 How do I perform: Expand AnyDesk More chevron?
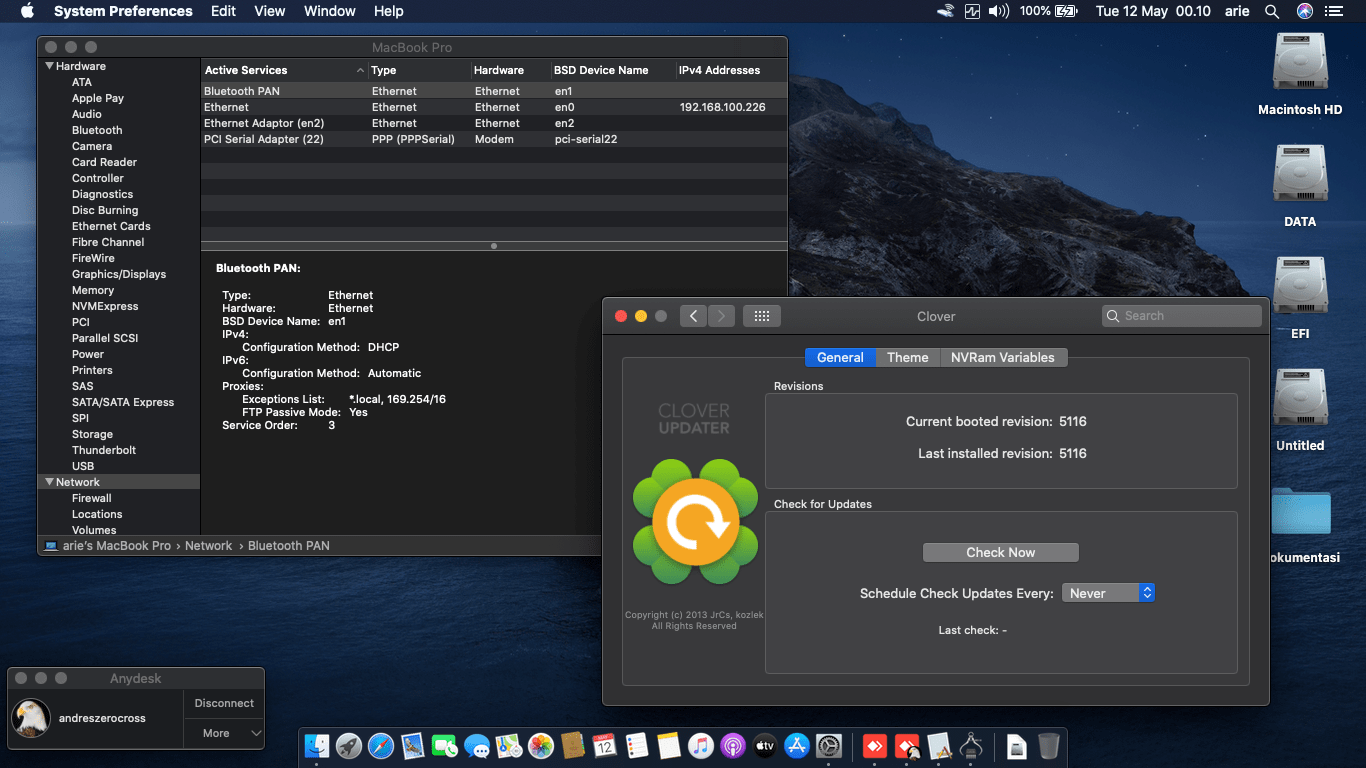(256, 733)
